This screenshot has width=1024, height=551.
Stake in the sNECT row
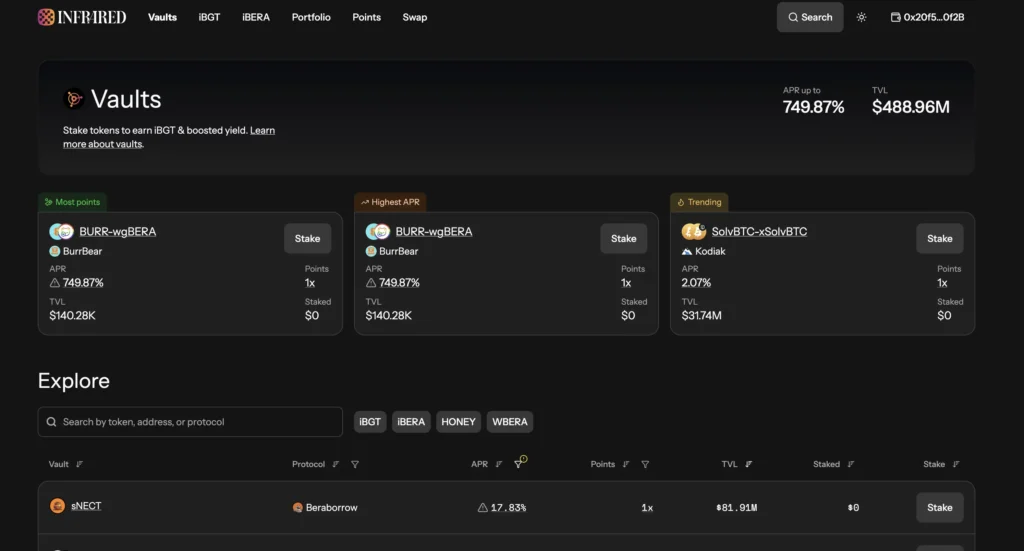[939, 507]
